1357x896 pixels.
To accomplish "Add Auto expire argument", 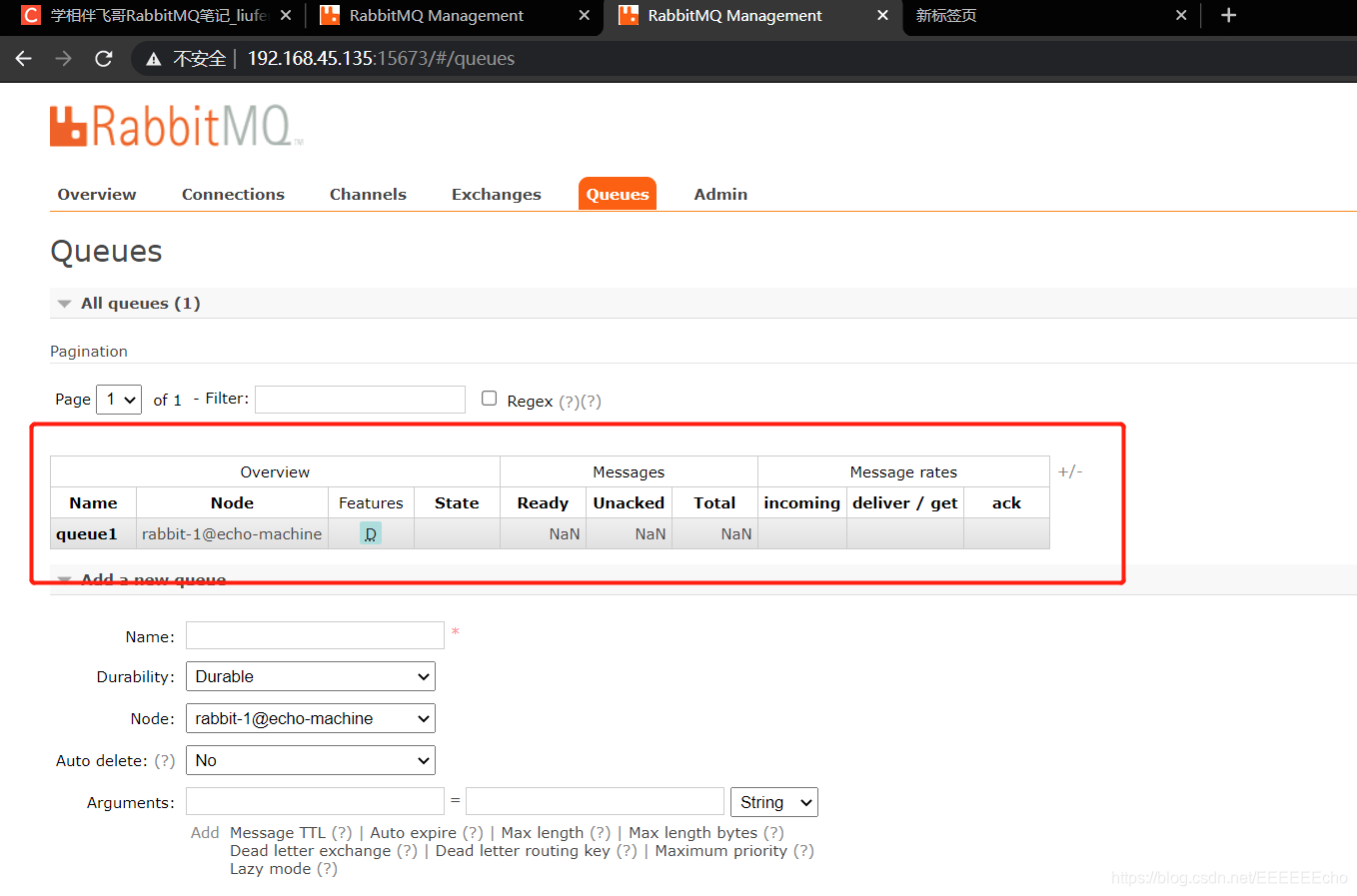I will tap(413, 832).
